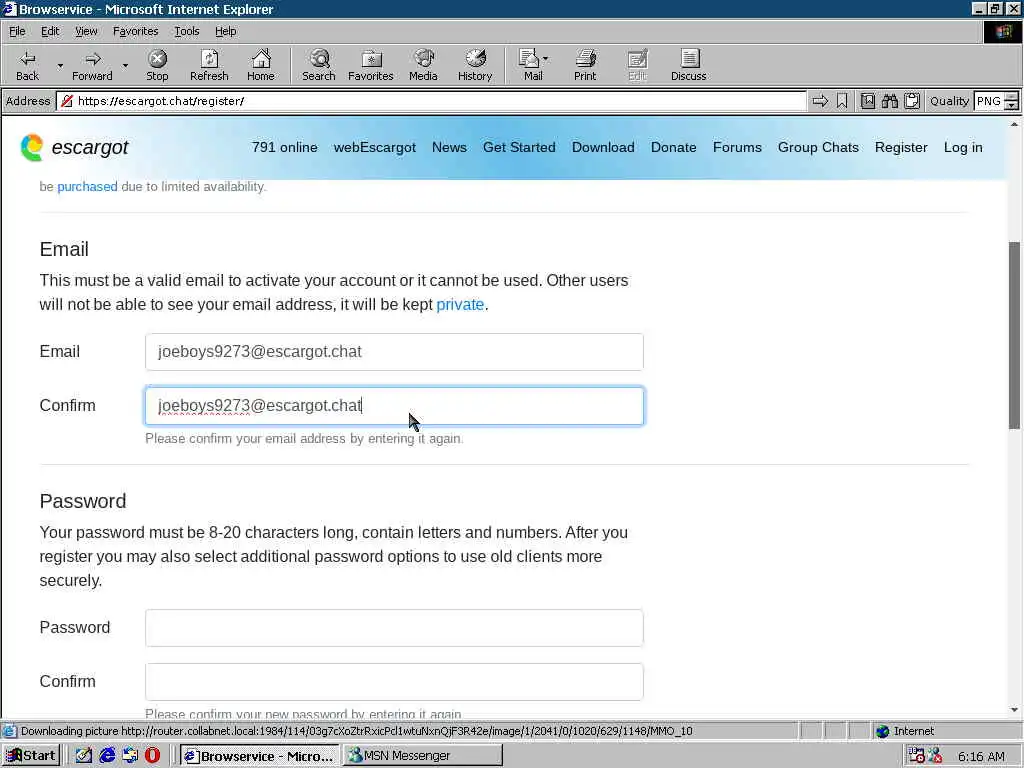Click the Forward toolbar button
Screen dimensions: 1024x768
pyautogui.click(x=92, y=65)
